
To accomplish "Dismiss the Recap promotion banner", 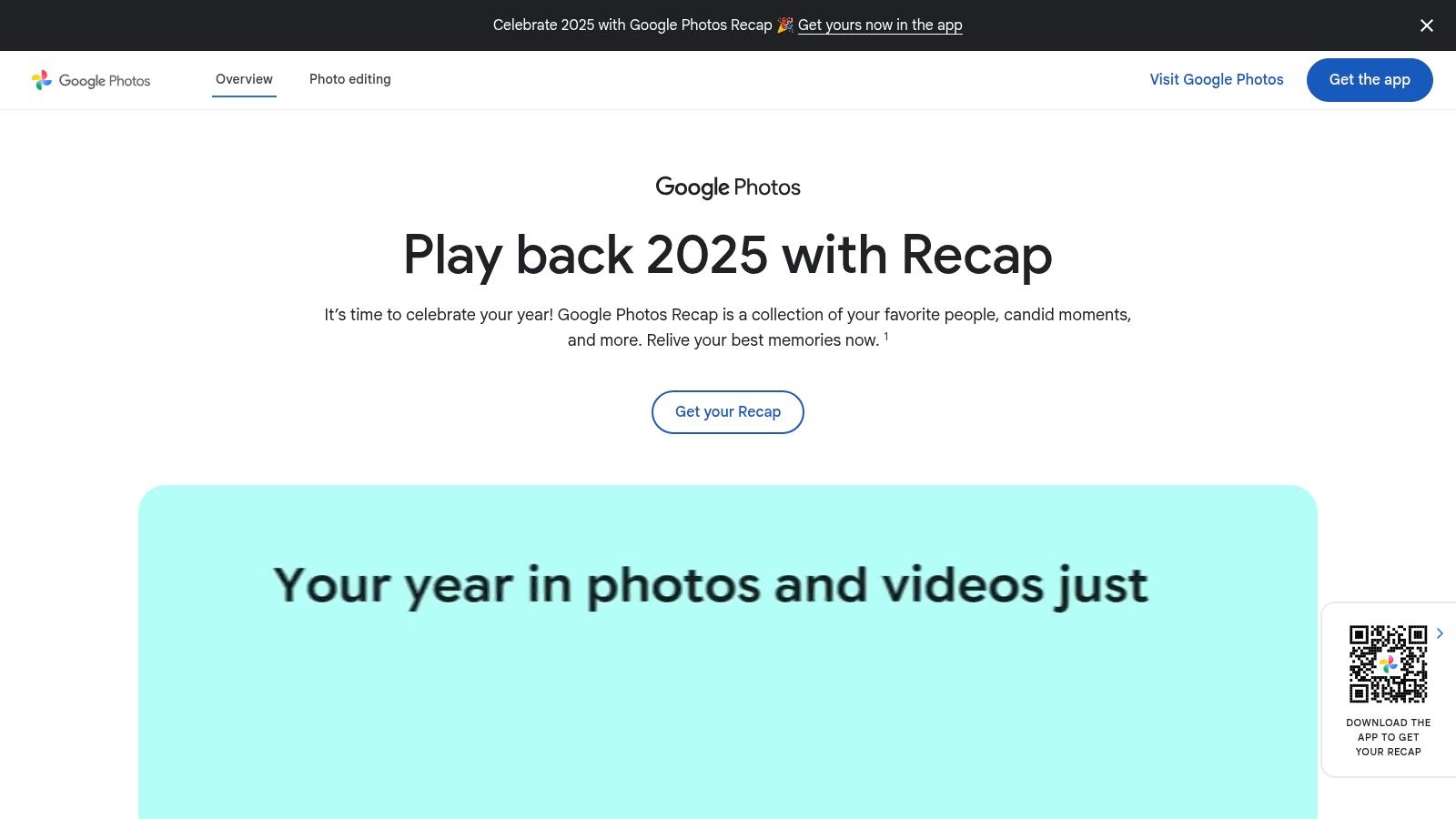I will 1426,25.
